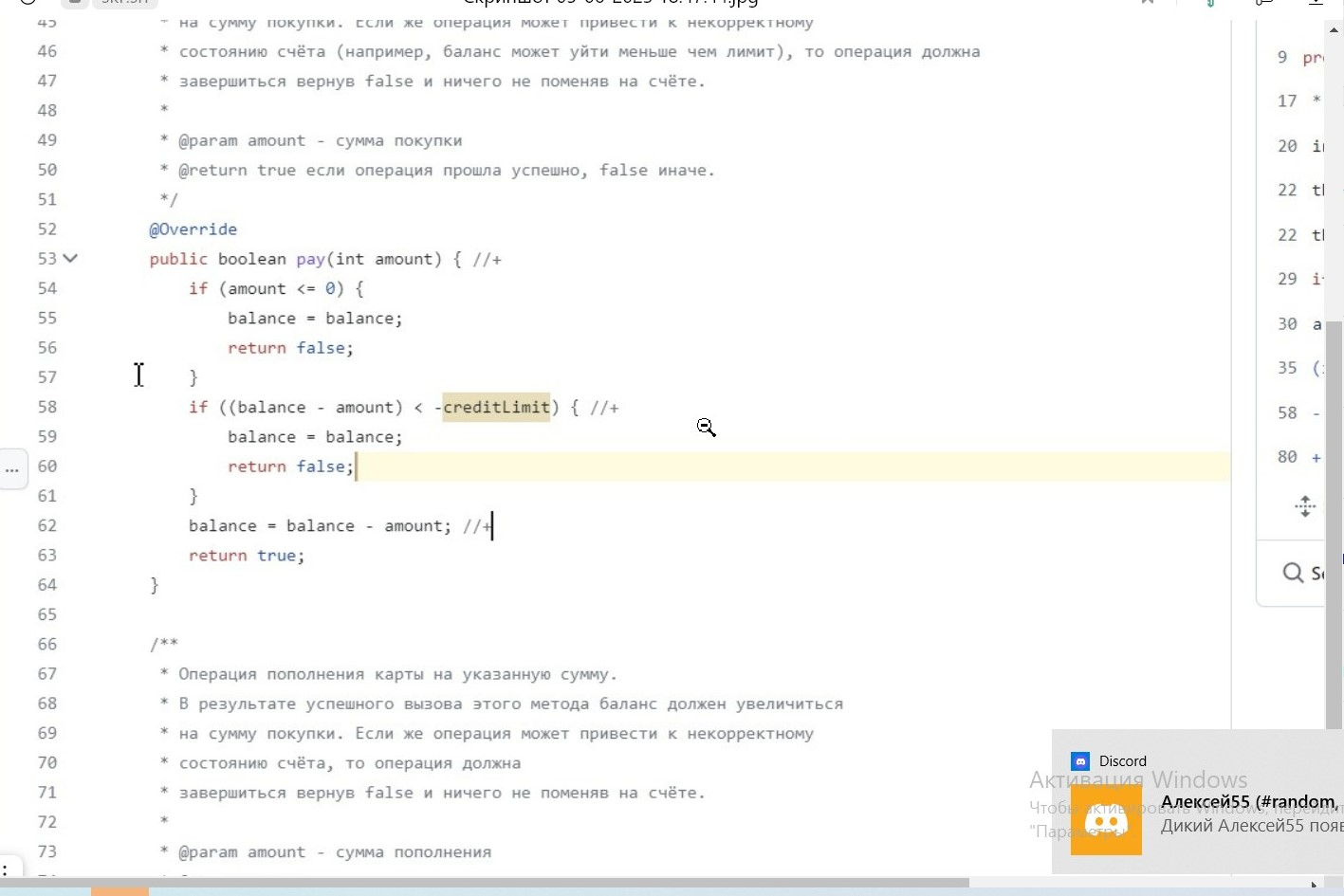Click the star icon near the top right
The height and width of the screenshot is (896, 1344).
click(x=1147, y=3)
